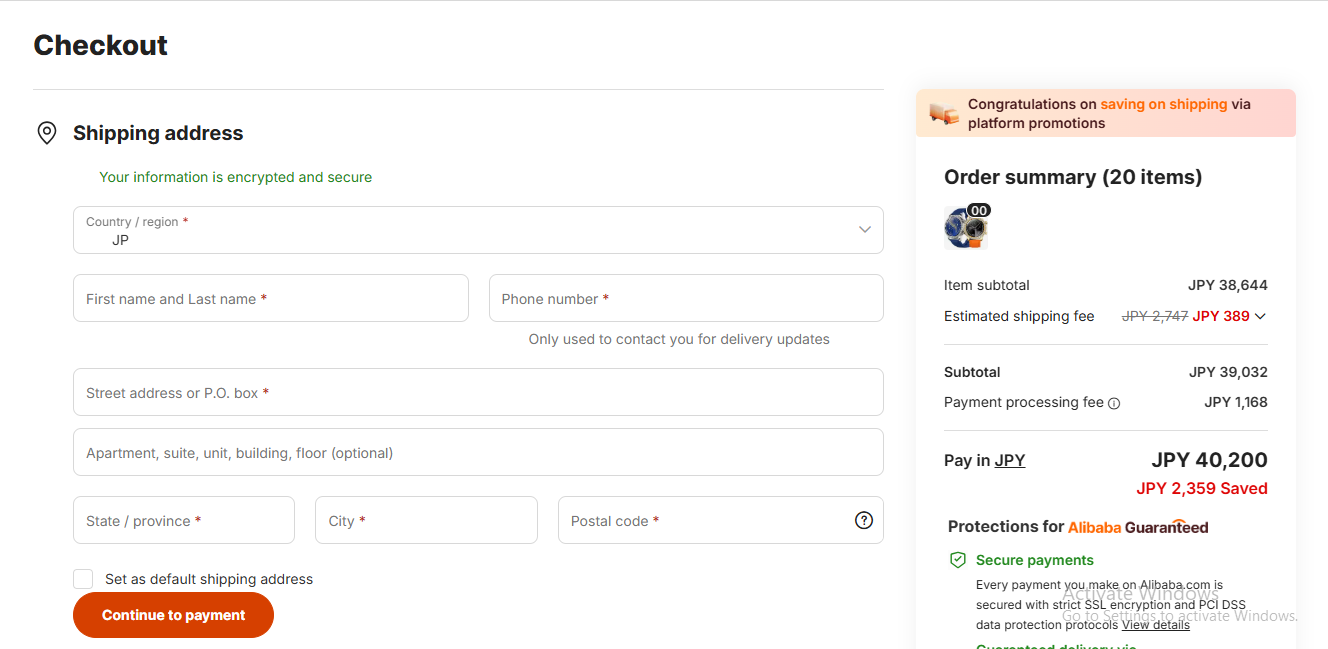Click the Alibaba Guaranteed logo

pos(1136,526)
